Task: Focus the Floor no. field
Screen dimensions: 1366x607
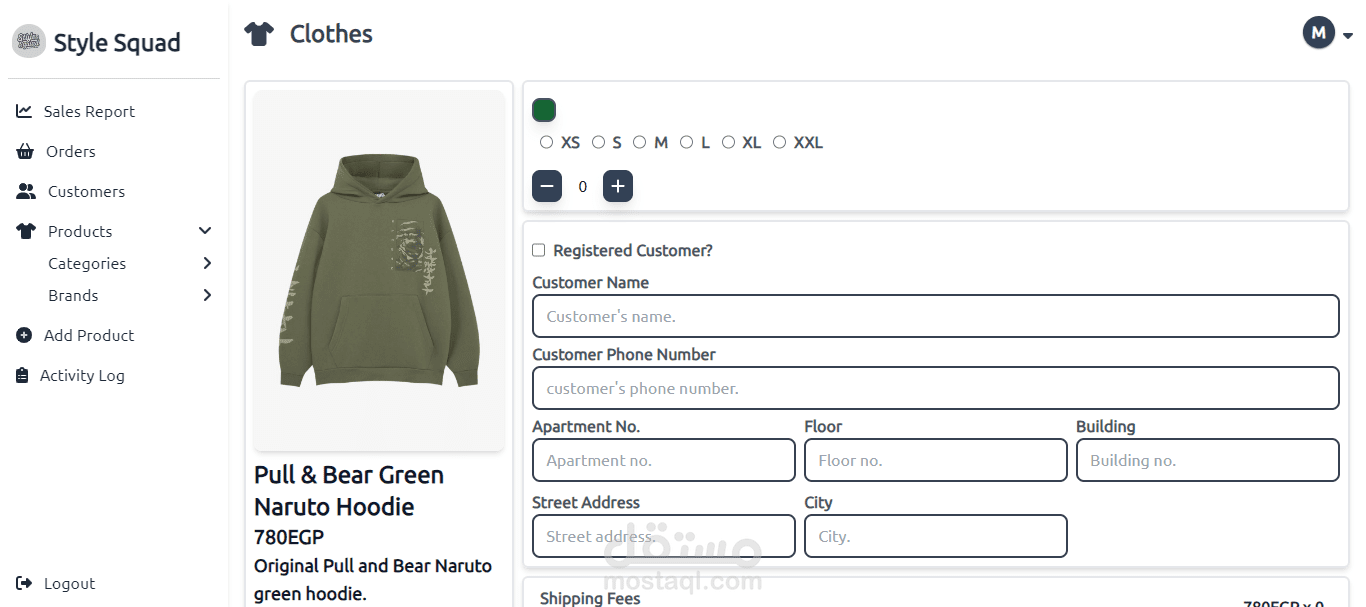Action: tap(936, 460)
